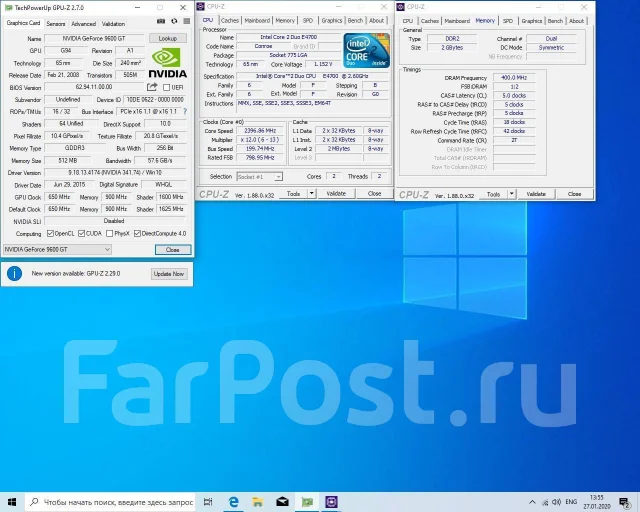
Task: Click the ENG language indicator
Action: point(571,502)
